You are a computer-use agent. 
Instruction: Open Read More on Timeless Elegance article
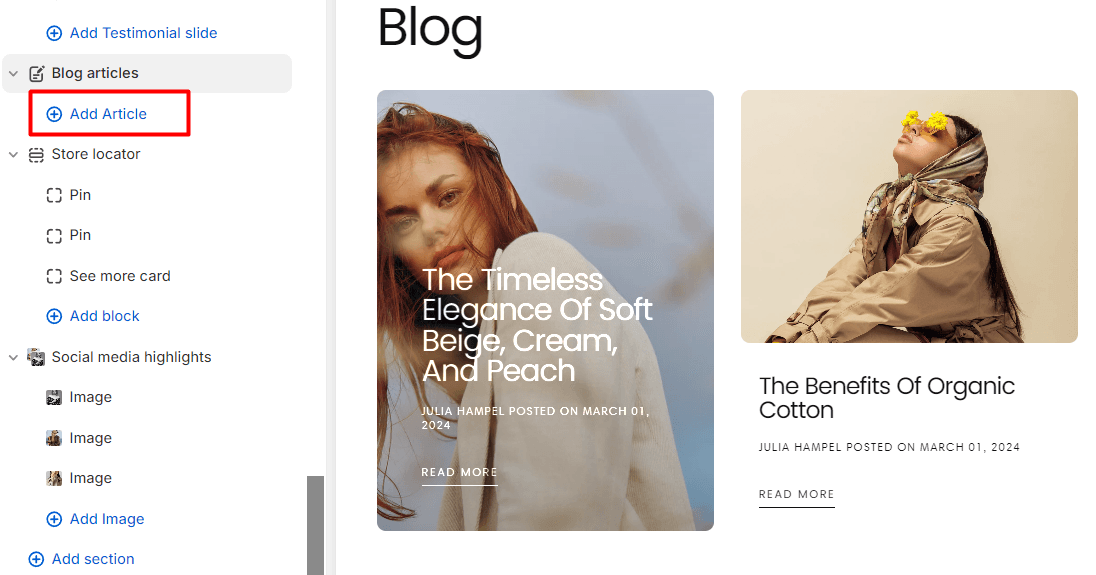(x=459, y=473)
